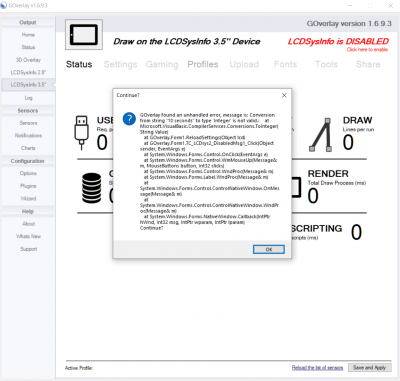Confirm the error dialog with OK
This screenshot has height=381, width=400.
pyautogui.click(x=269, y=249)
